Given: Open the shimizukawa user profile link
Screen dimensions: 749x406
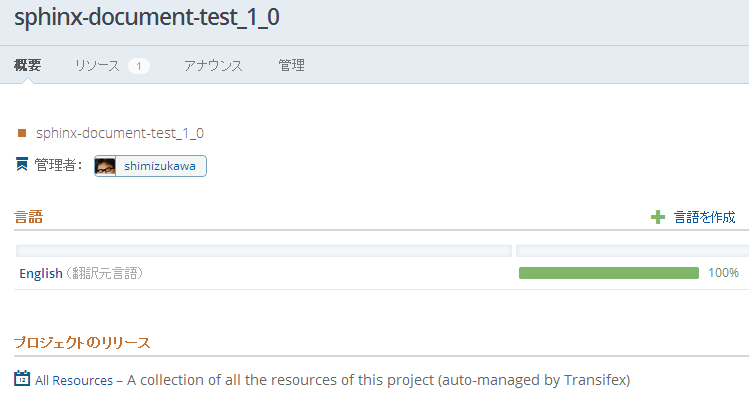Looking at the screenshot, I should coord(160,166).
